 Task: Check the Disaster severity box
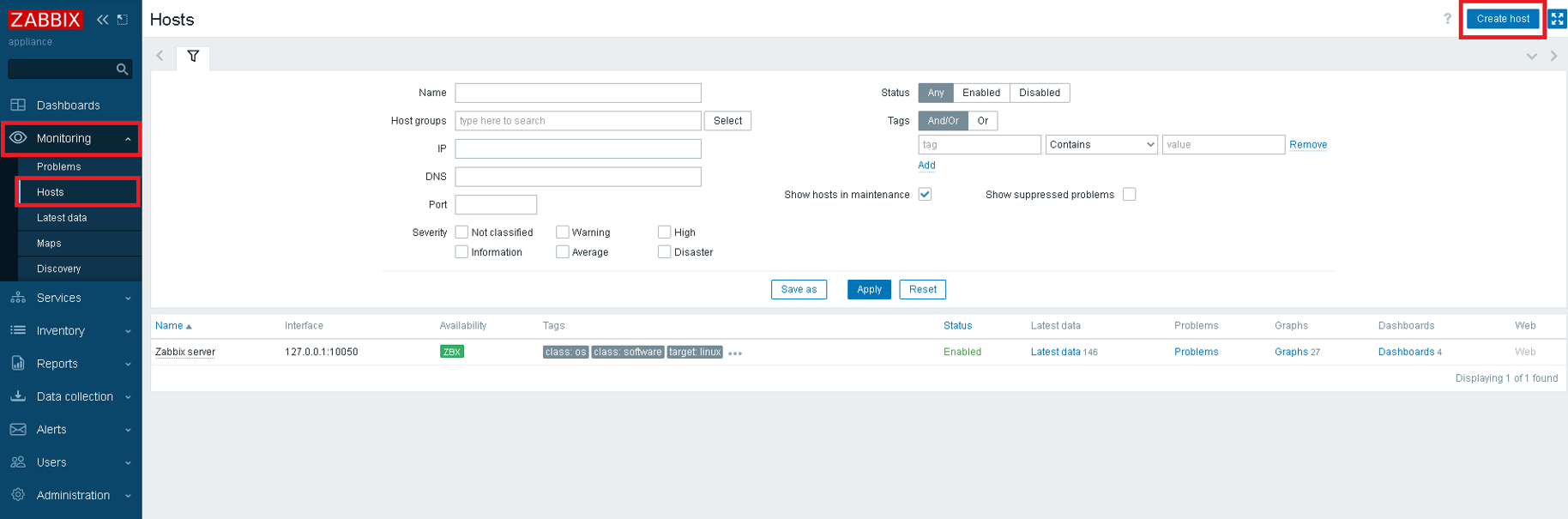tap(664, 251)
